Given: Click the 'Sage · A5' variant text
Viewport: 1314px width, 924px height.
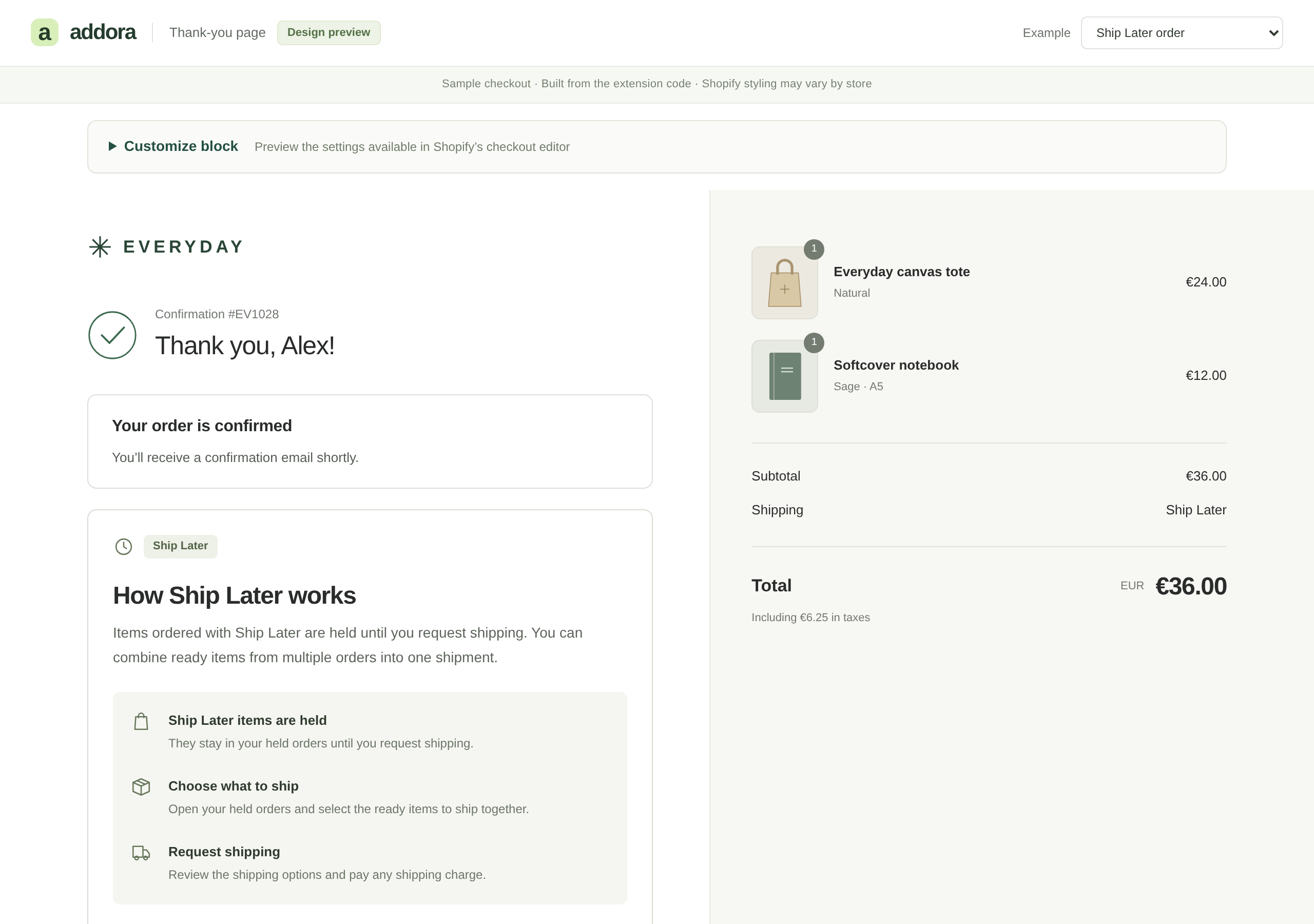Looking at the screenshot, I should (x=858, y=387).
